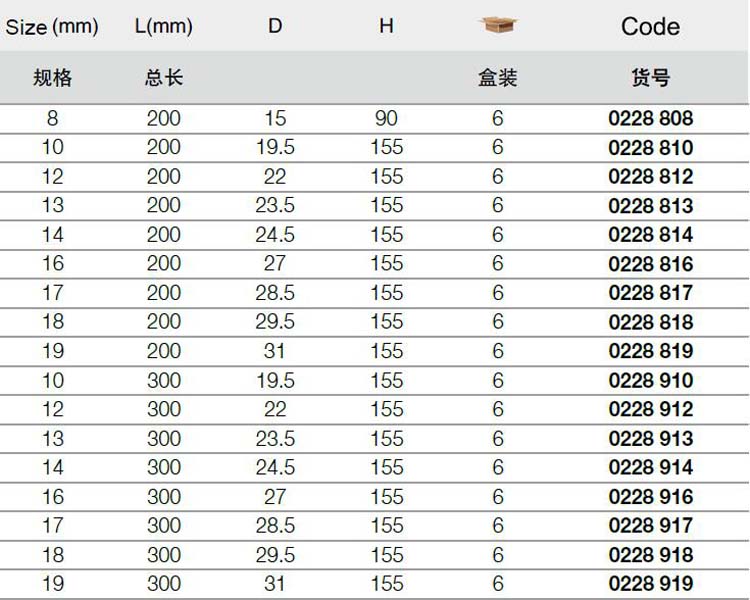Click the "L(mm)" column header

pyautogui.click(x=163, y=27)
